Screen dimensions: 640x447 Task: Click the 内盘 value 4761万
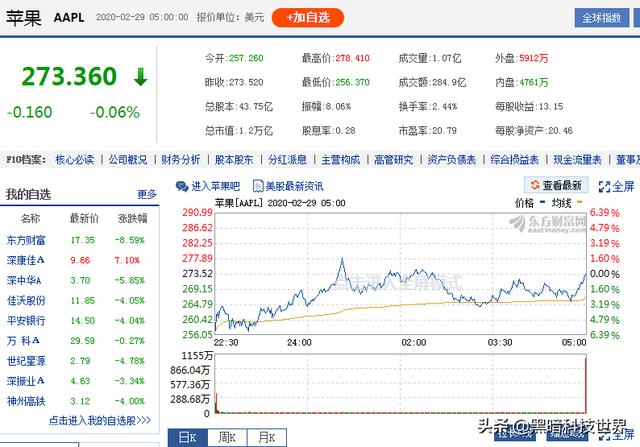click(x=533, y=82)
